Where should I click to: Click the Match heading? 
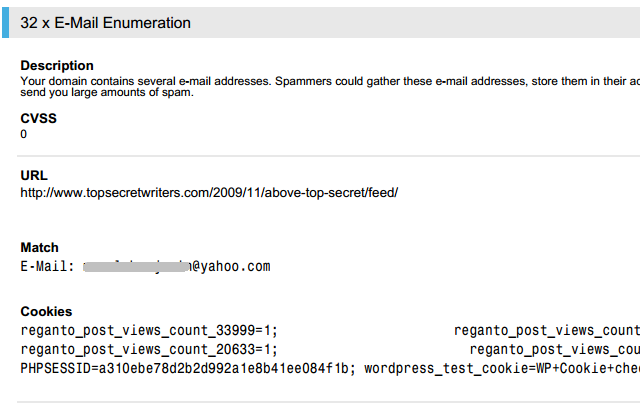coord(39,247)
